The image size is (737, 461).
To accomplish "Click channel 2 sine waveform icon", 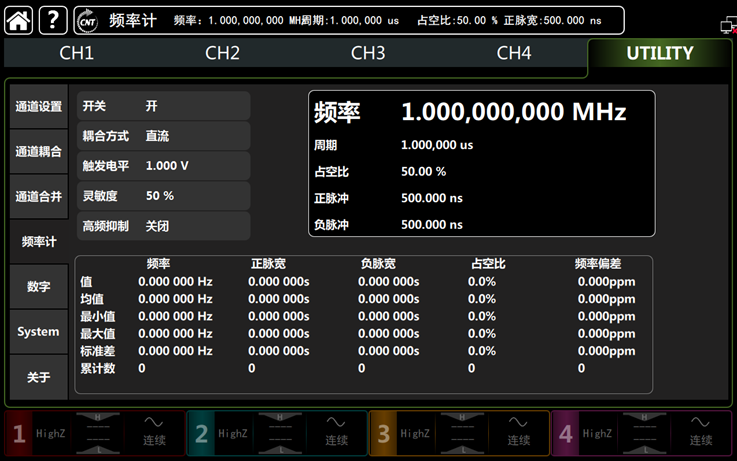I will click(335, 423).
